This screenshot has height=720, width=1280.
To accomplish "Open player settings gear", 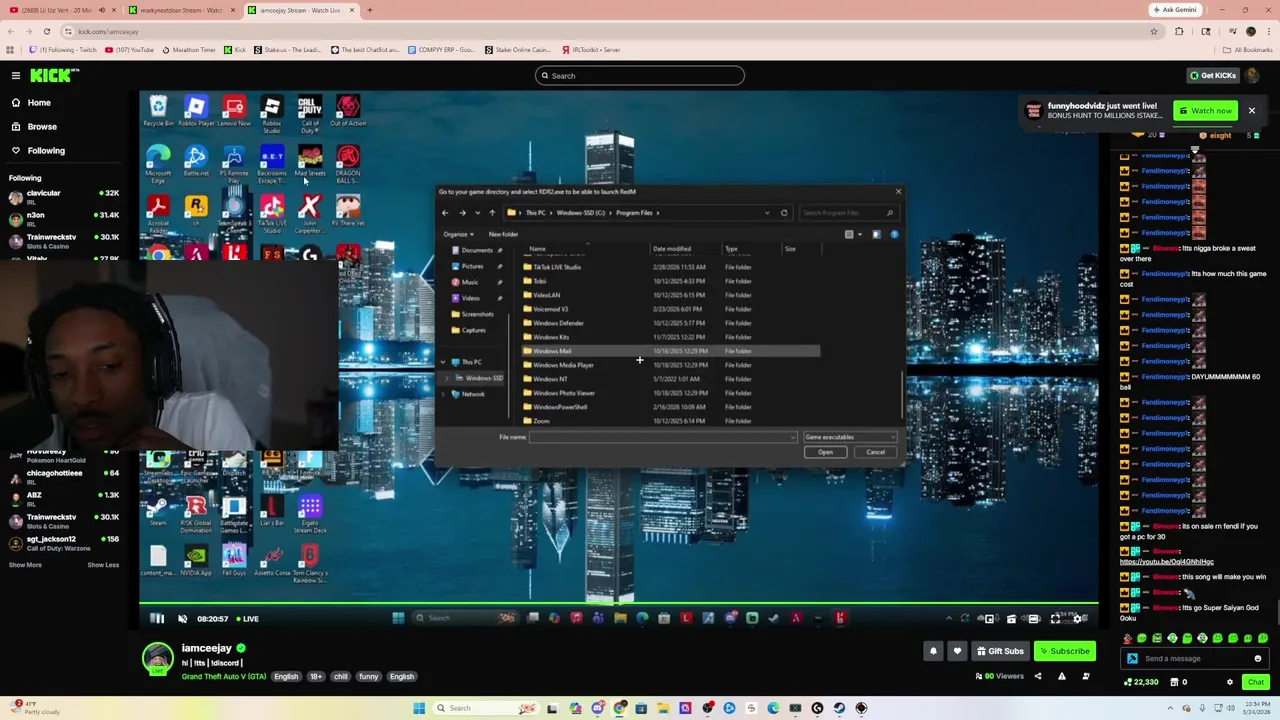I will (x=1078, y=618).
